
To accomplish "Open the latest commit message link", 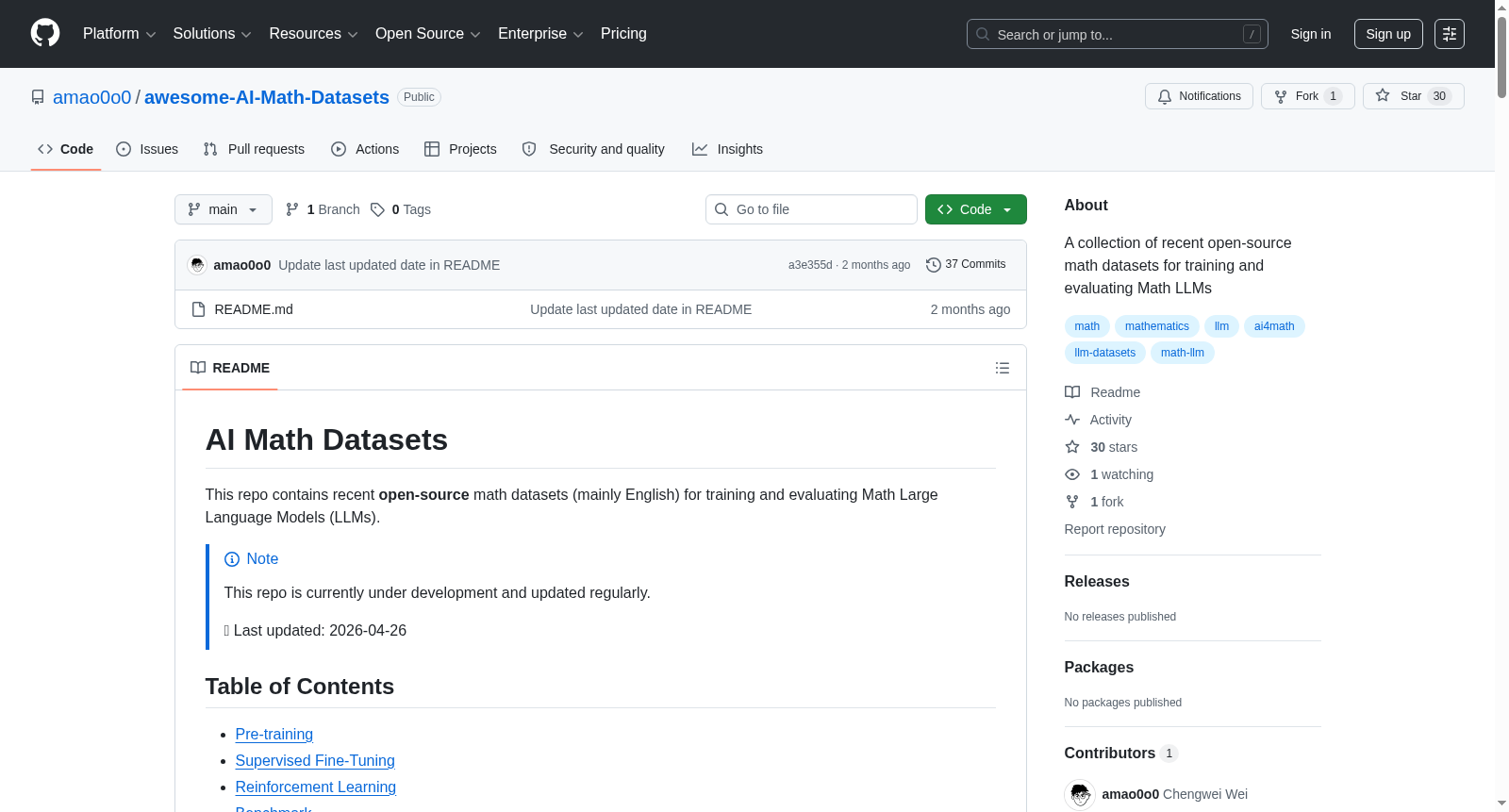I will pos(390,265).
